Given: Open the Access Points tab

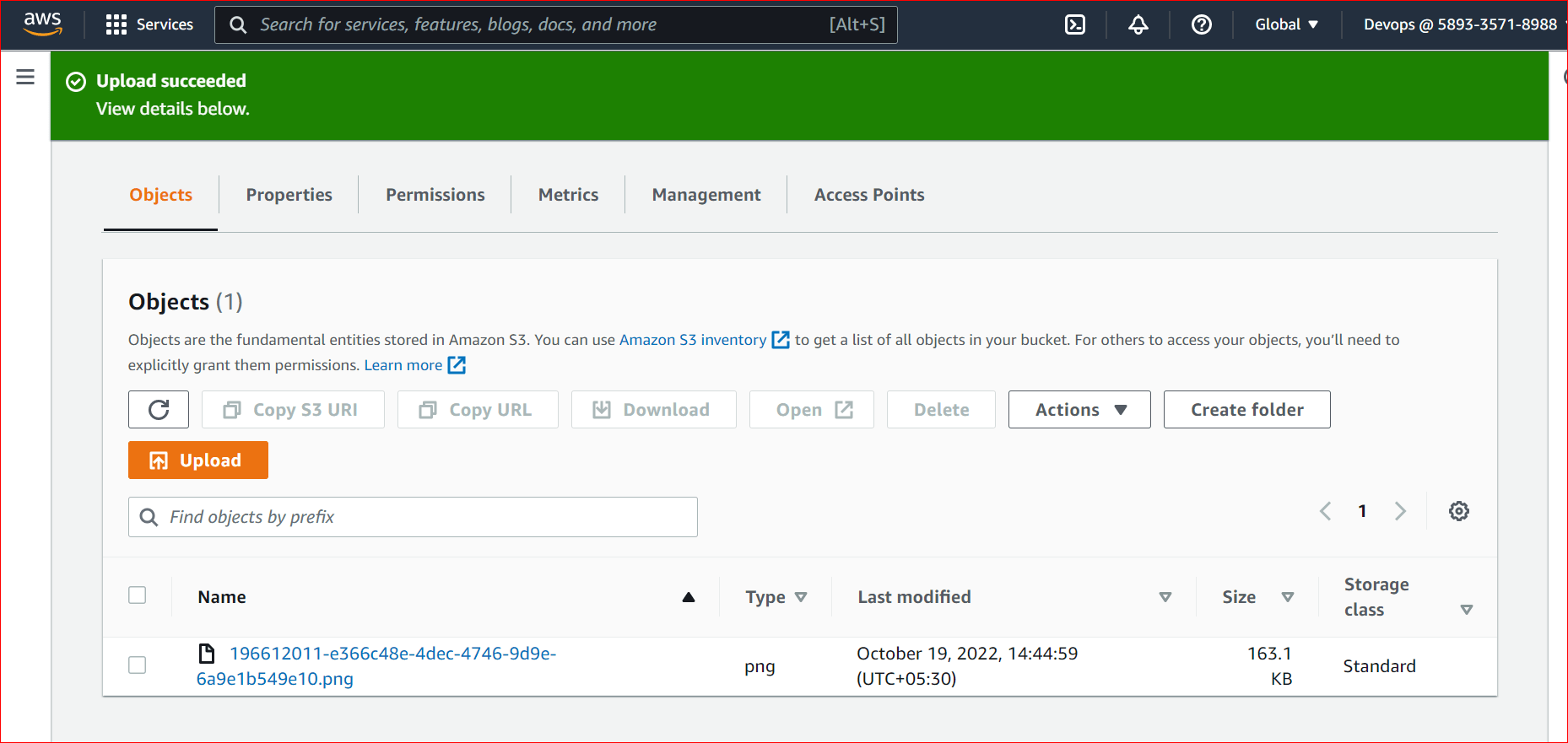Looking at the screenshot, I should pyautogui.click(x=869, y=195).
